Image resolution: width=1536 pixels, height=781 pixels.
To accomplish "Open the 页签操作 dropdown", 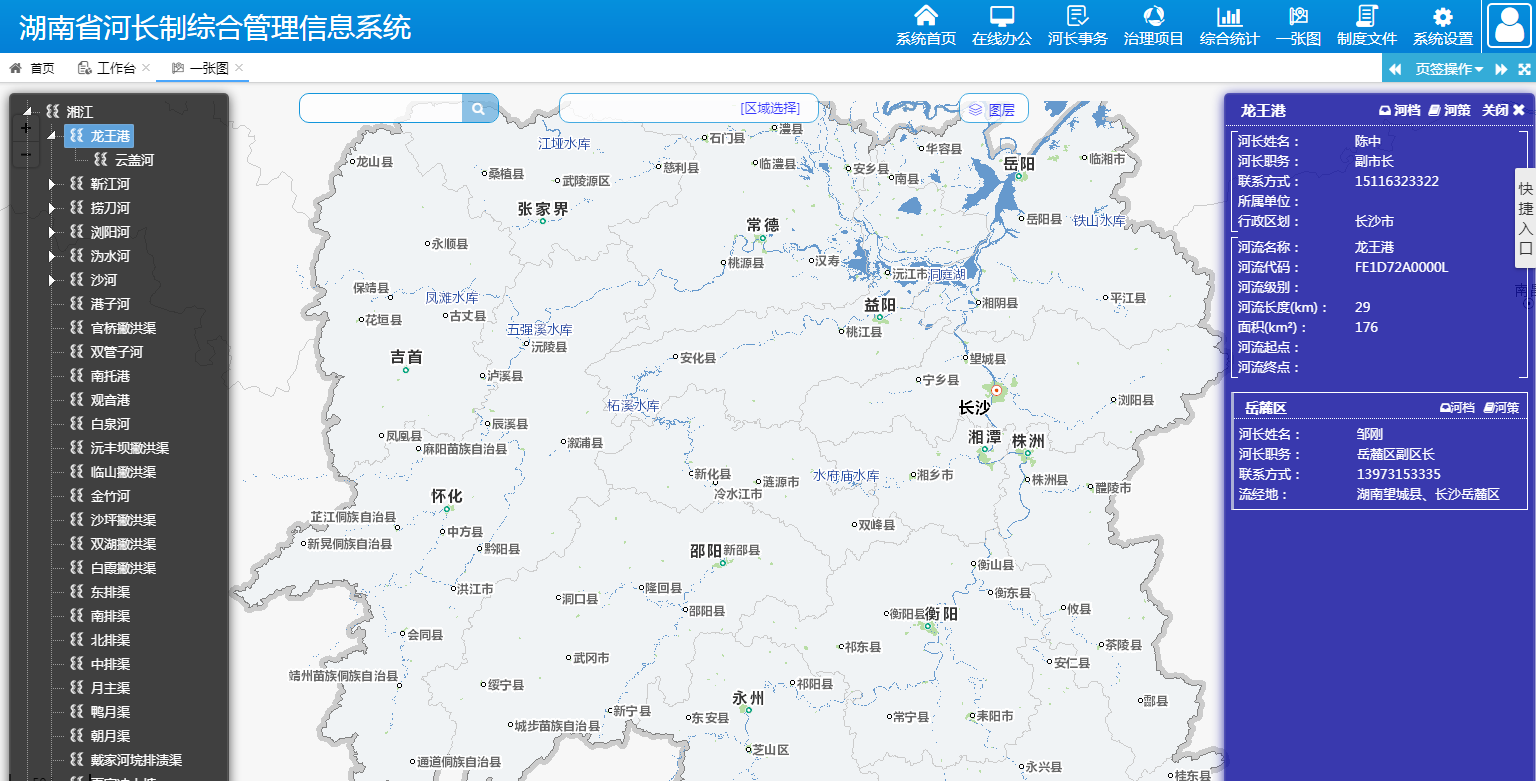I will pyautogui.click(x=1449, y=69).
